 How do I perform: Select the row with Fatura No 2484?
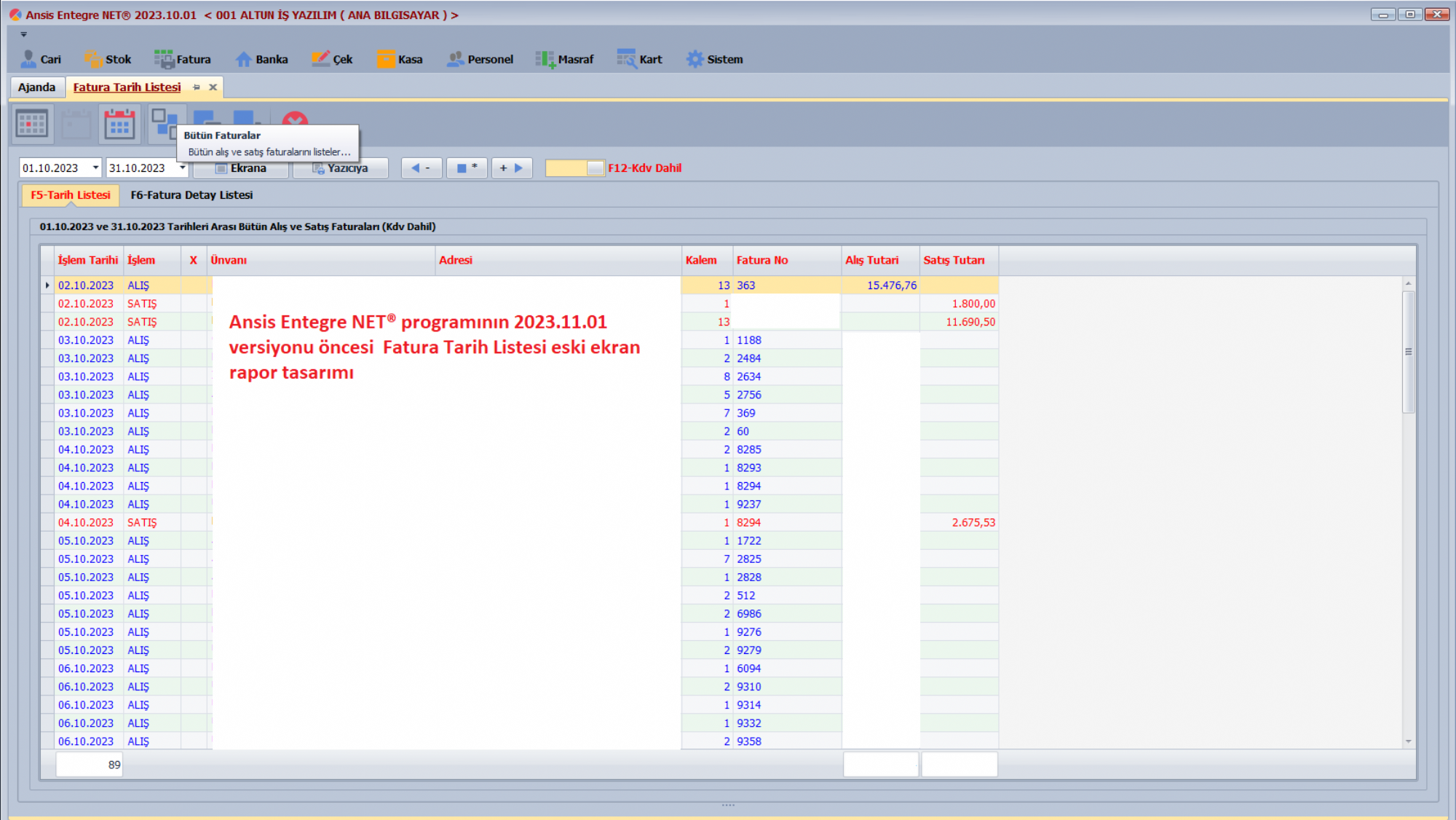(x=519, y=358)
